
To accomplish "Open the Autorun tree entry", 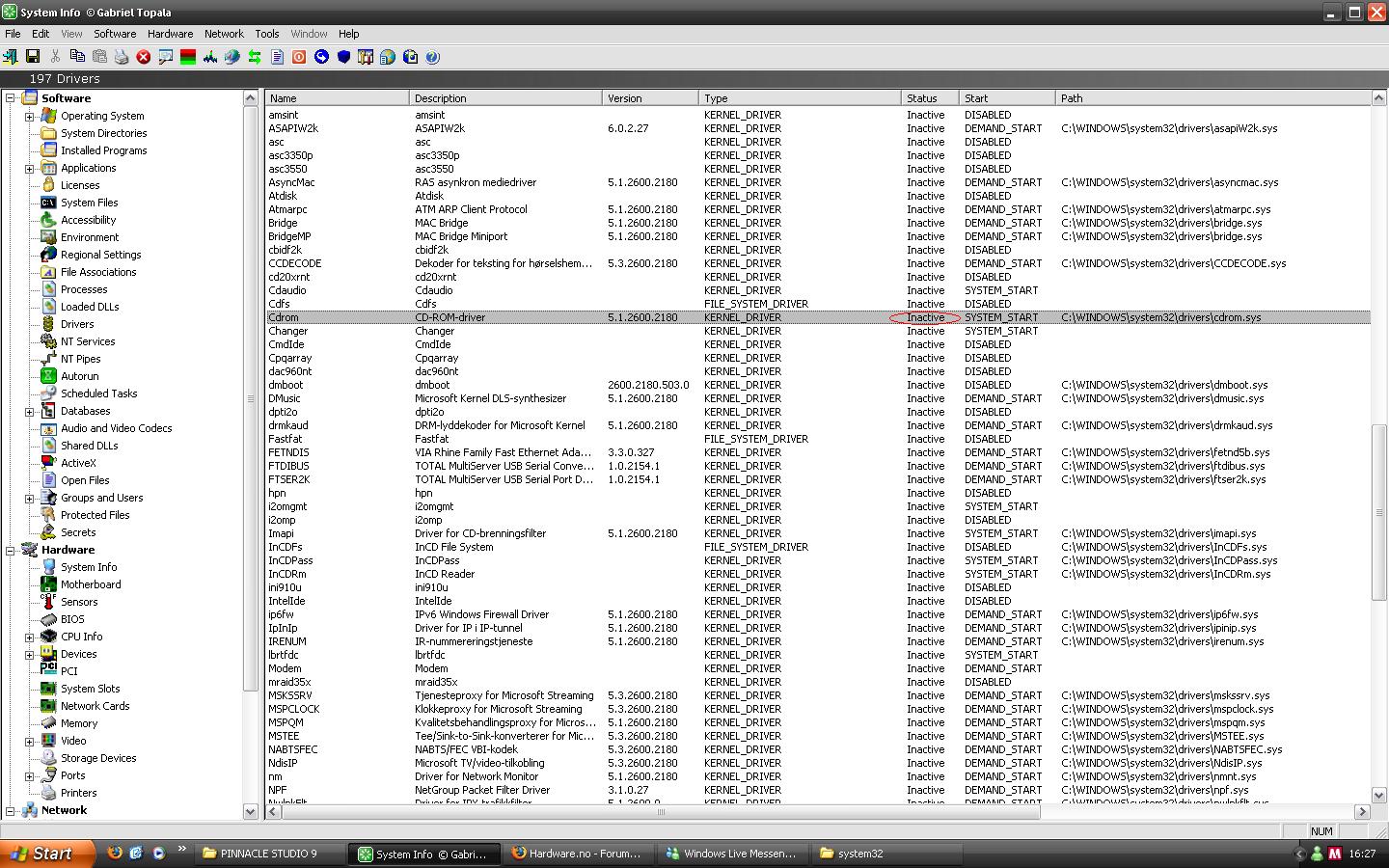I will click(x=79, y=376).
